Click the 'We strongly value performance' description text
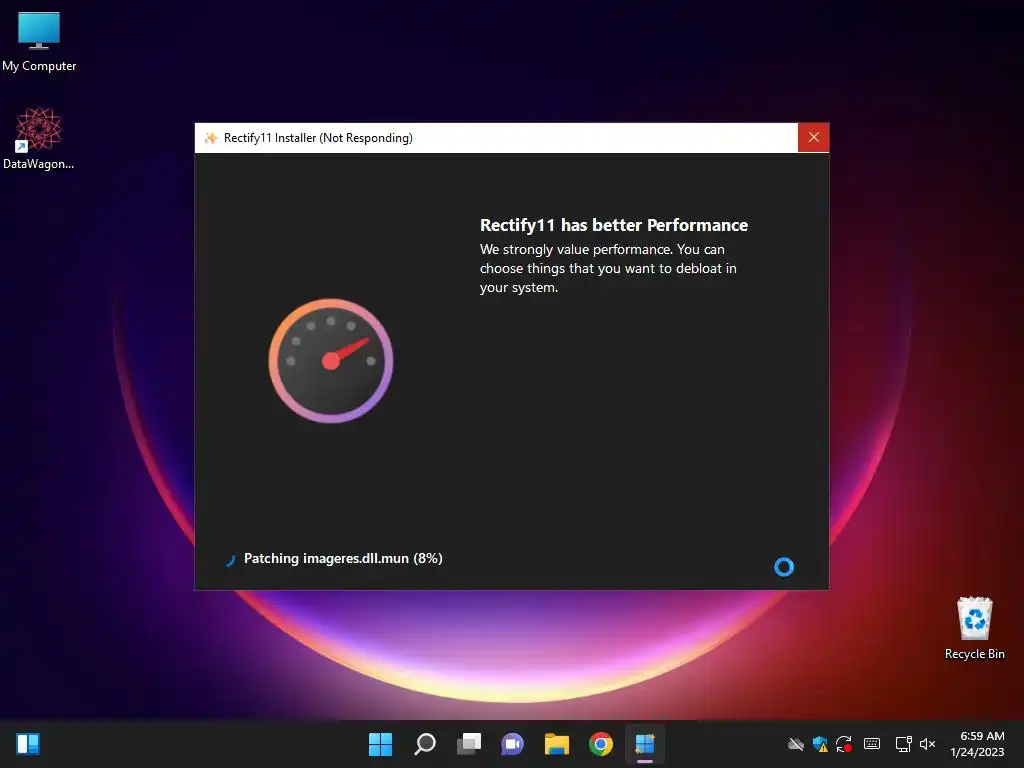The width and height of the screenshot is (1024, 768). pyautogui.click(x=608, y=268)
